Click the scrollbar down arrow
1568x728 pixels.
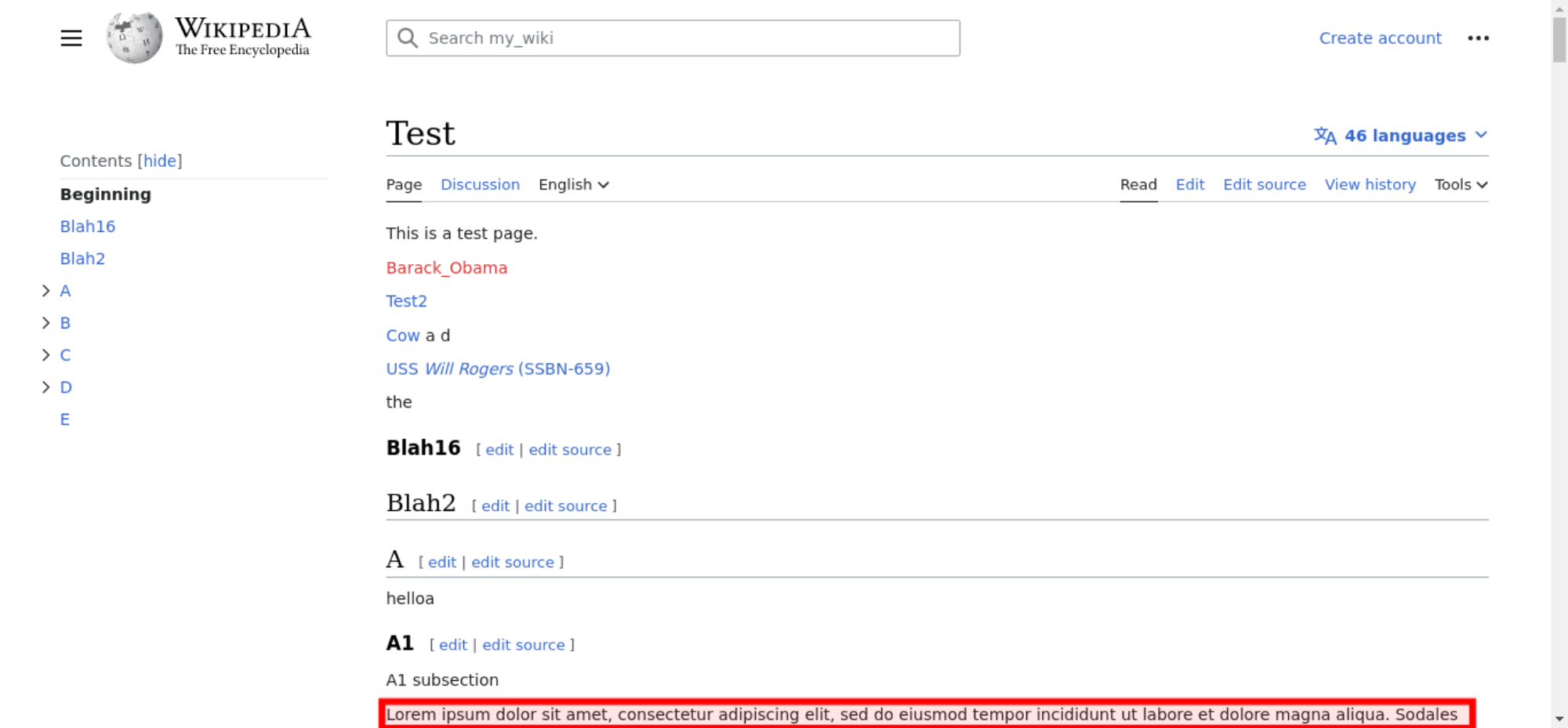[x=1559, y=719]
